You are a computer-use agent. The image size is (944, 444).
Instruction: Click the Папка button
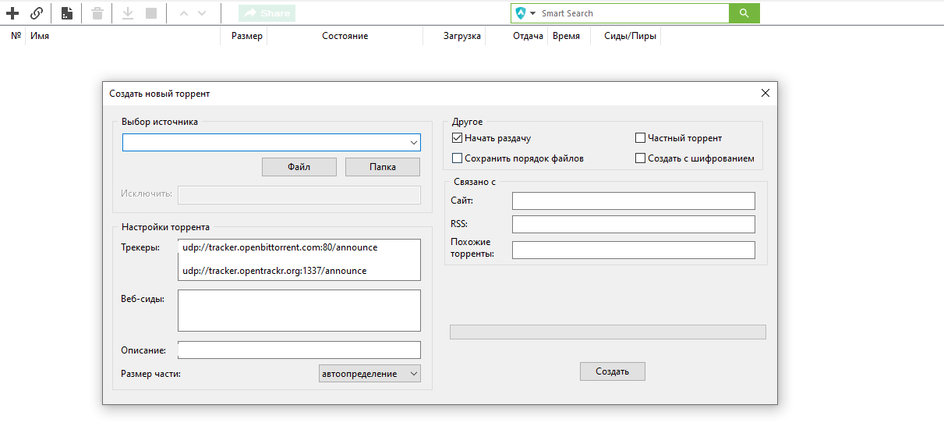point(382,167)
